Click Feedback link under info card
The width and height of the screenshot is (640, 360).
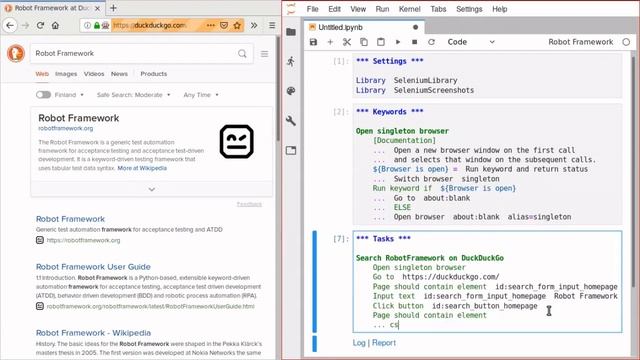pos(249,204)
